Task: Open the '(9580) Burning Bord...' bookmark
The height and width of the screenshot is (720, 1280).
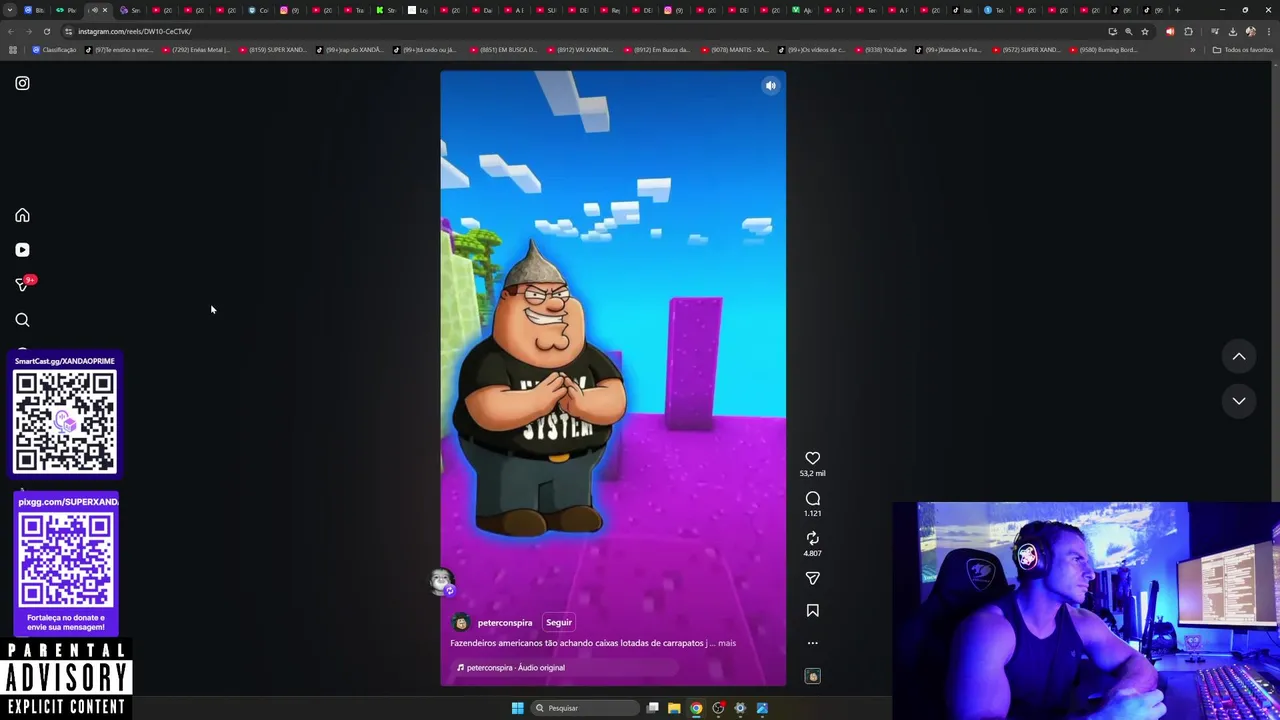Action: point(1103,50)
